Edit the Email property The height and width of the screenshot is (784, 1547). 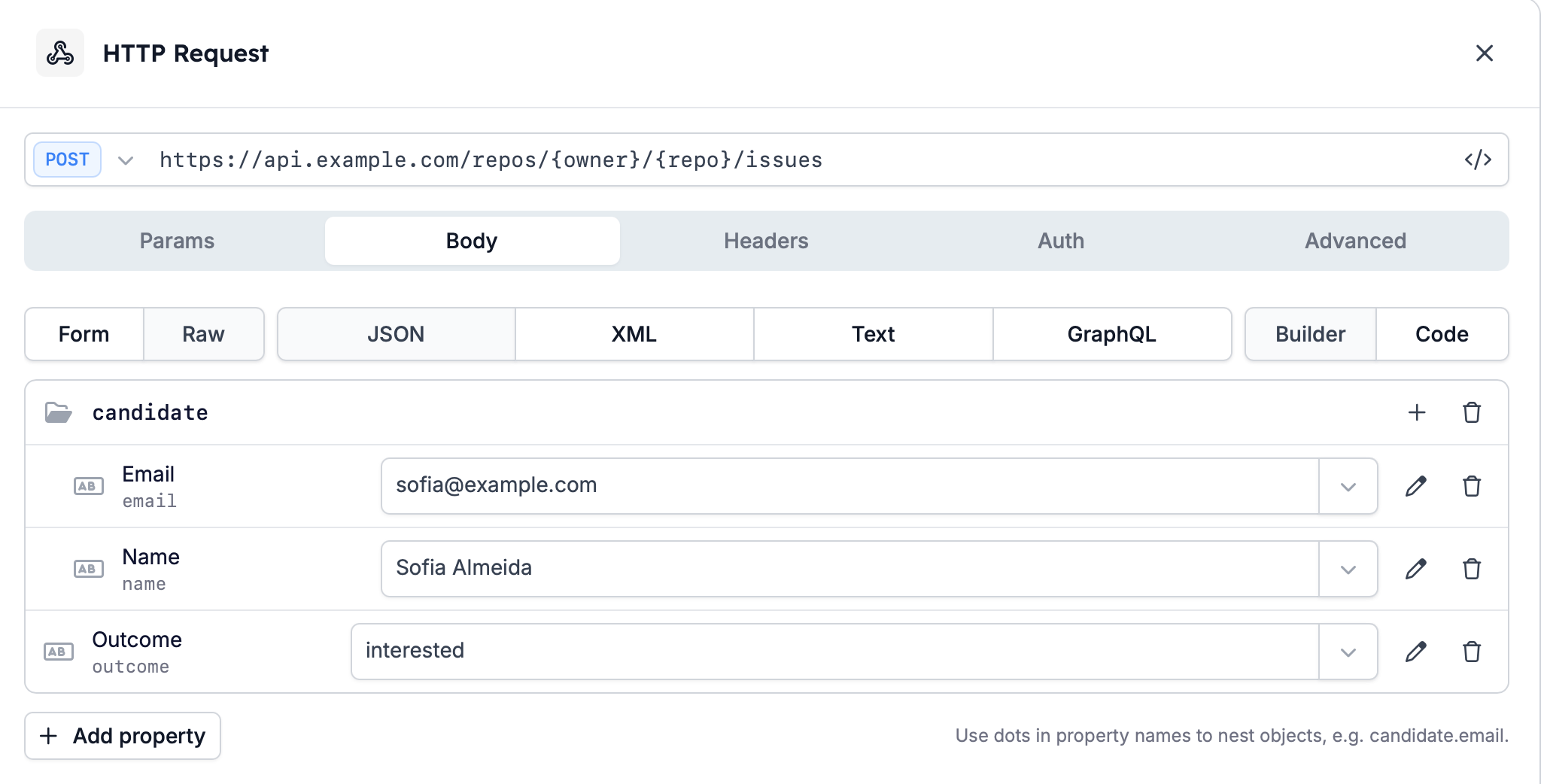[1416, 486]
